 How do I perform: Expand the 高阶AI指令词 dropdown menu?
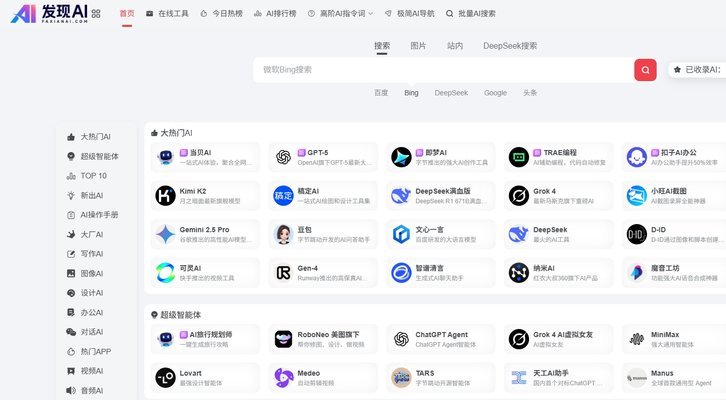341,14
